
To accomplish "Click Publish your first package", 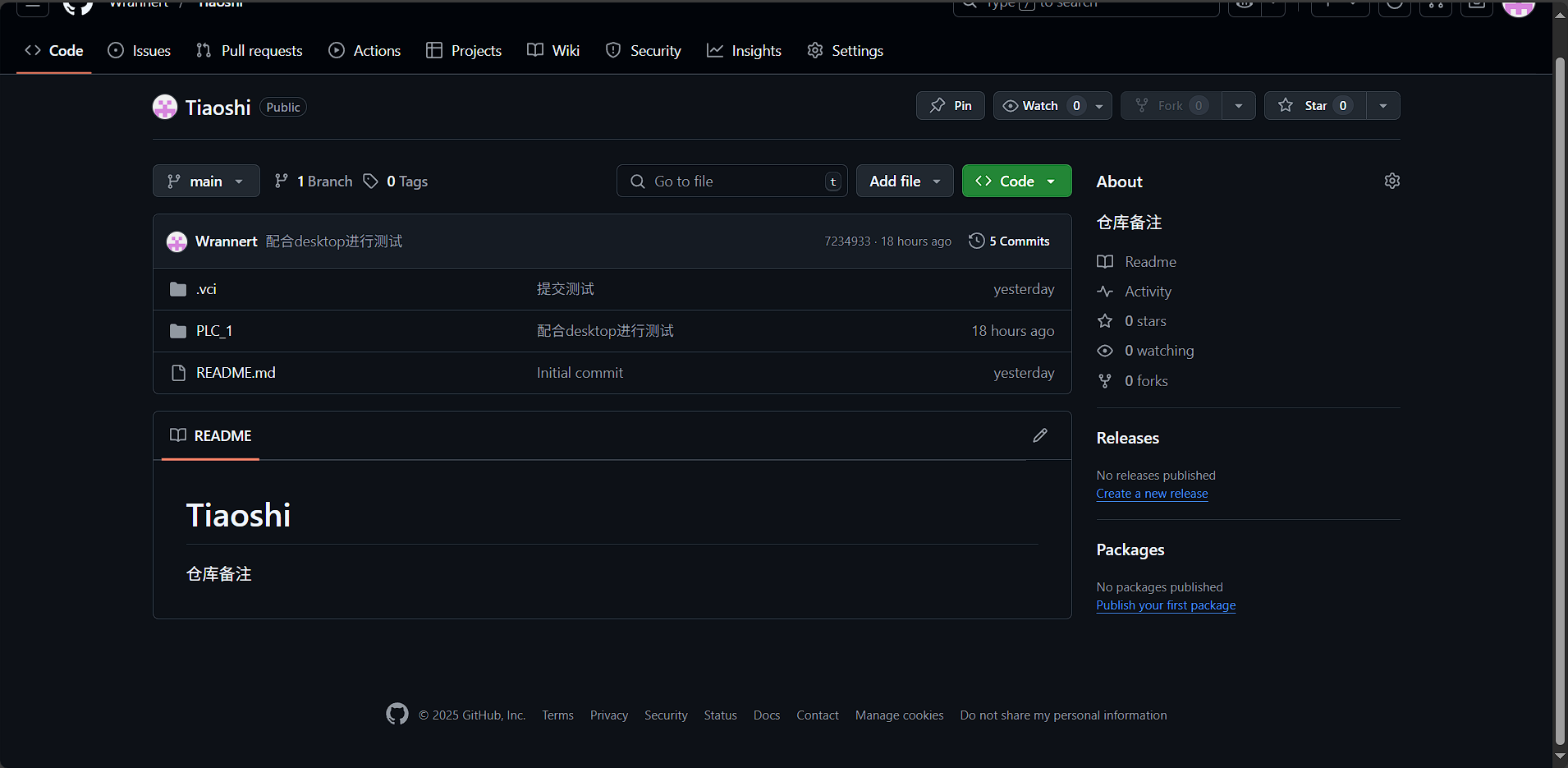I will (1166, 605).
